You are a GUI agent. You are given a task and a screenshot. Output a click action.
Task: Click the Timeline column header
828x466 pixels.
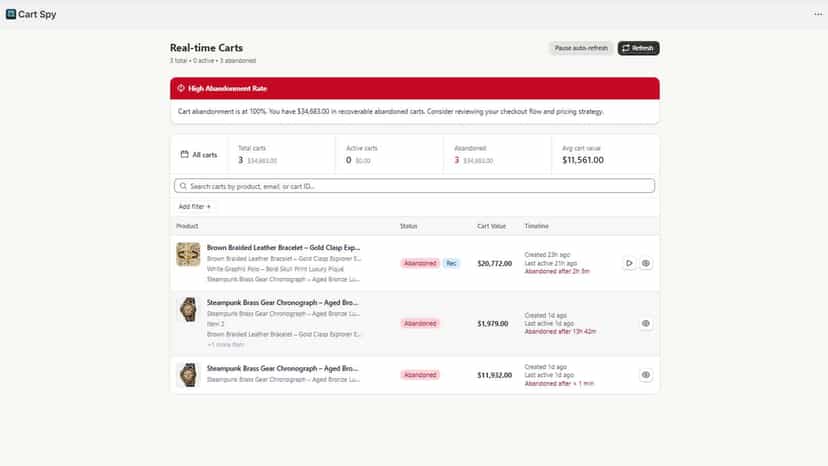click(x=537, y=226)
